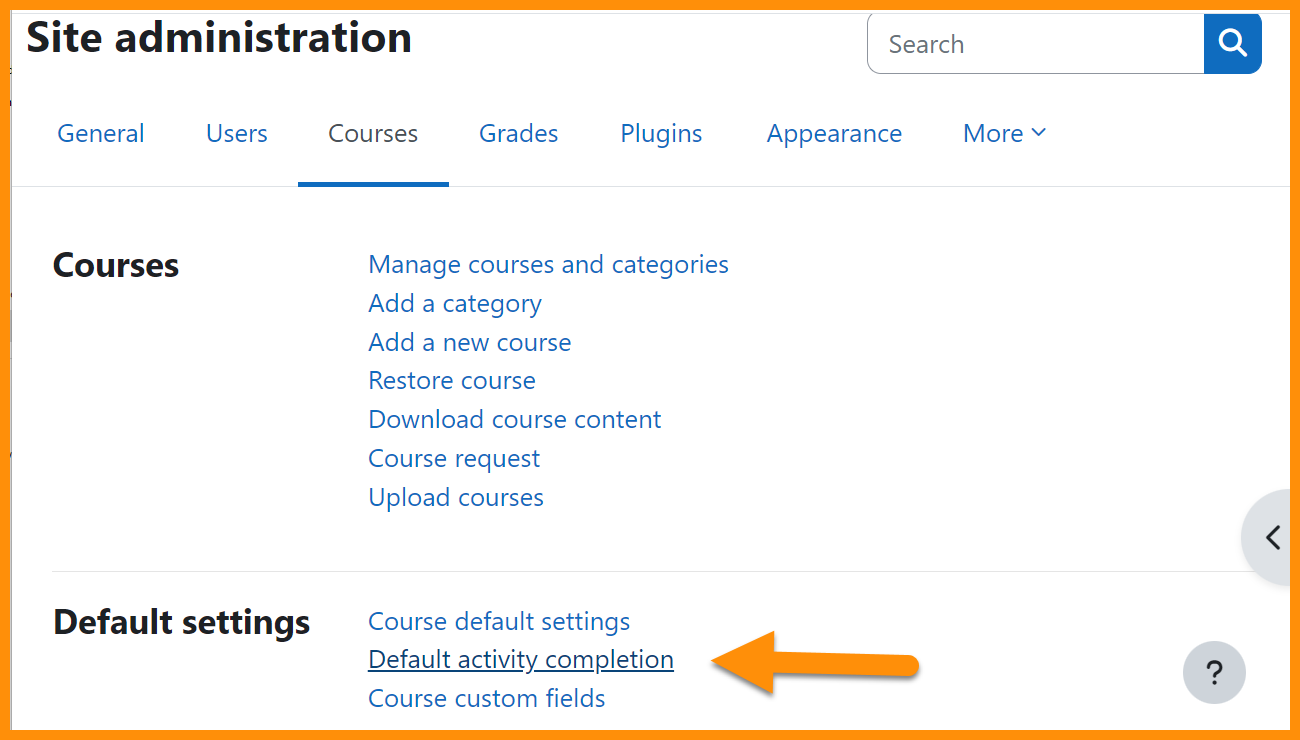The width and height of the screenshot is (1300, 740).
Task: Open Add a new course
Action: (469, 342)
